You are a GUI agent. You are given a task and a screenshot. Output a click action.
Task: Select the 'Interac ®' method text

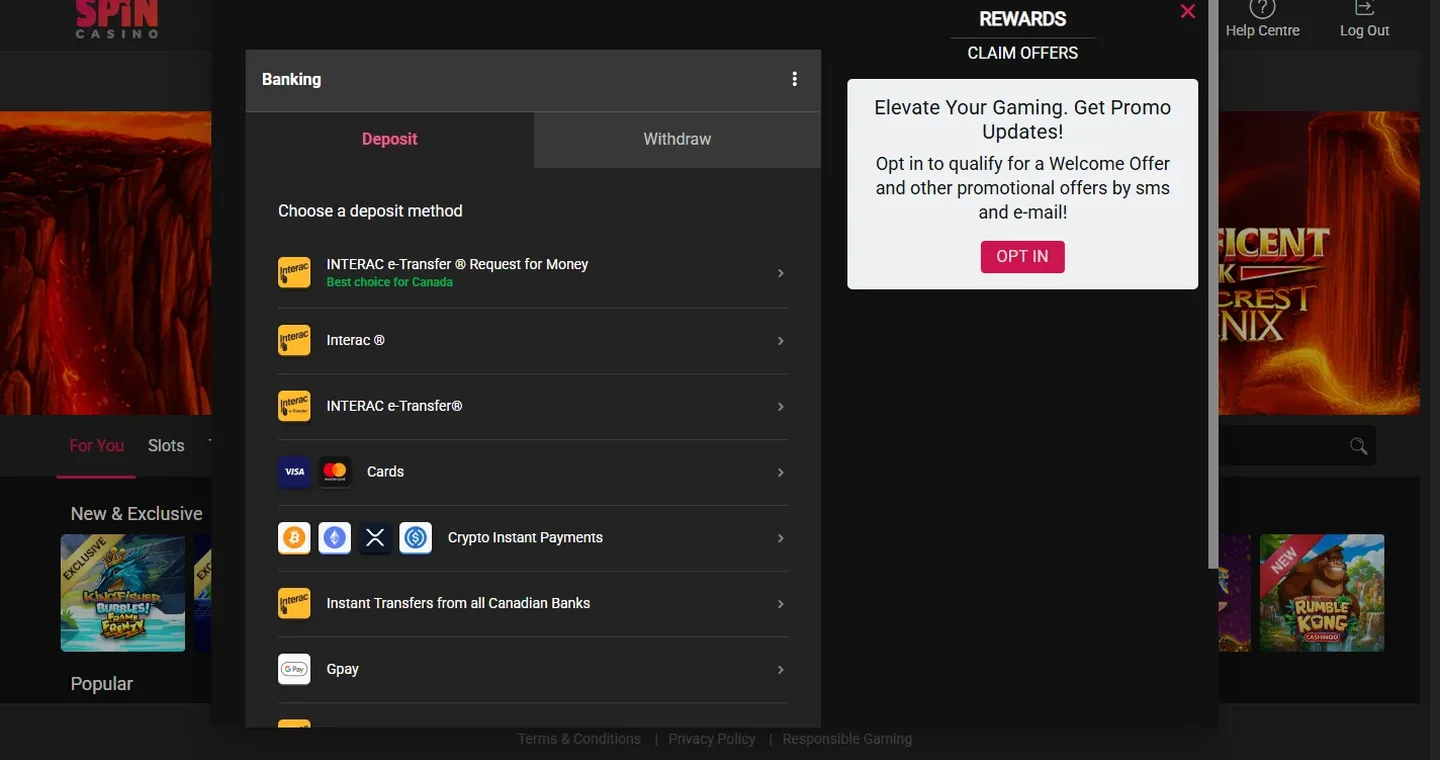[355, 340]
